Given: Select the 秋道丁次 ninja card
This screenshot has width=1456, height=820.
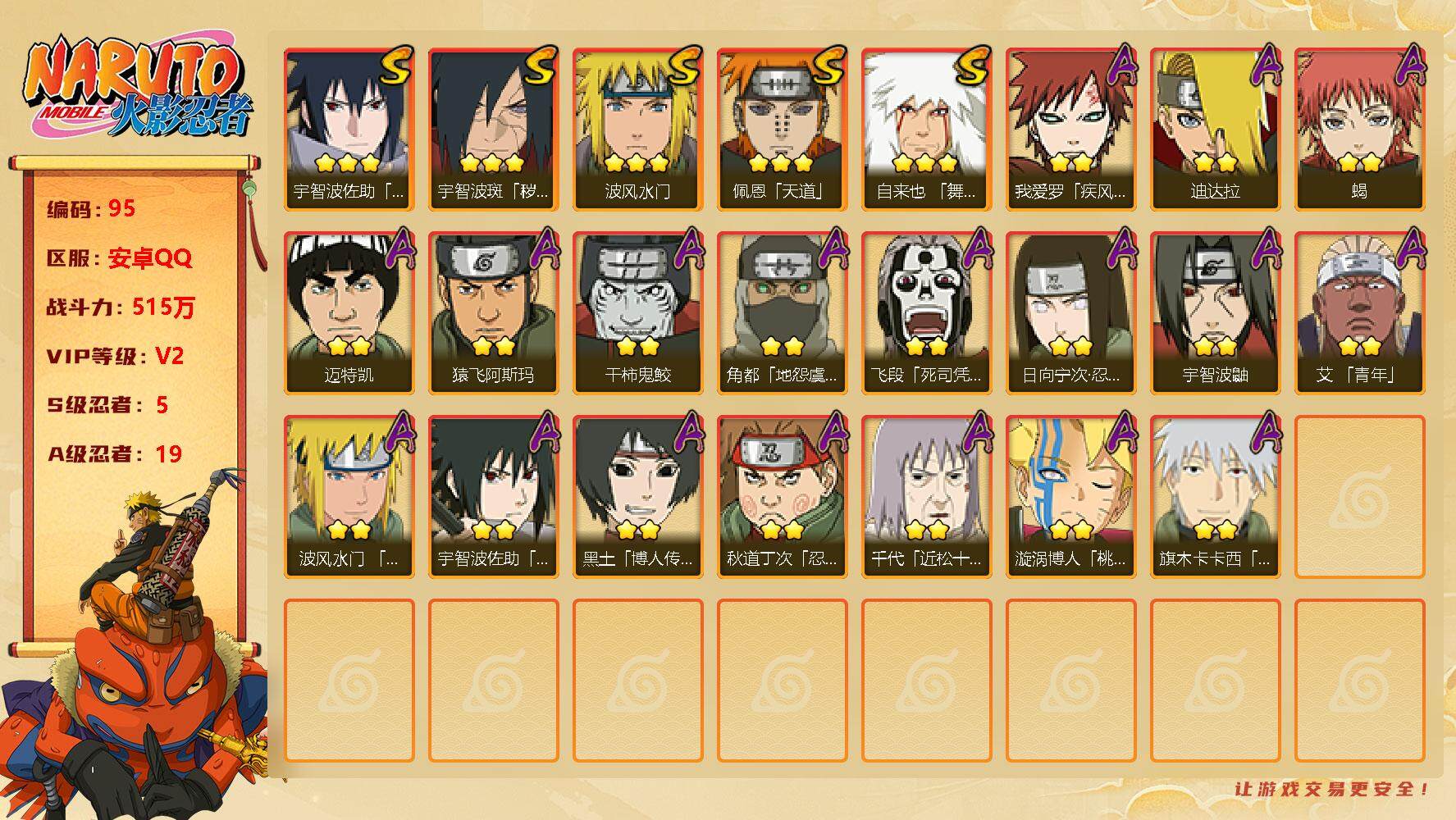Looking at the screenshot, I should click(x=782, y=497).
